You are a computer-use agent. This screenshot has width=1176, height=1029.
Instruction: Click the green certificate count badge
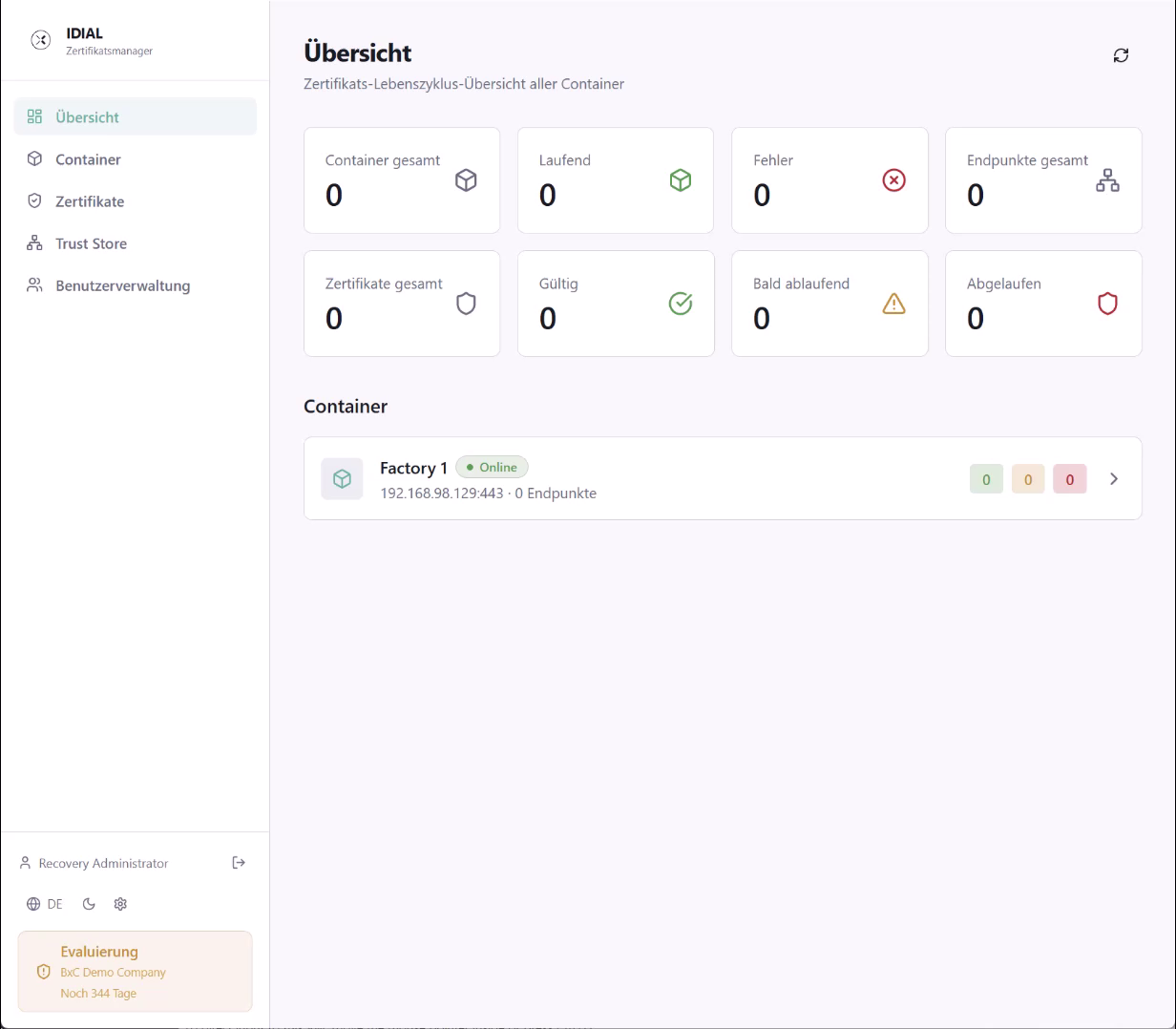[986, 479]
